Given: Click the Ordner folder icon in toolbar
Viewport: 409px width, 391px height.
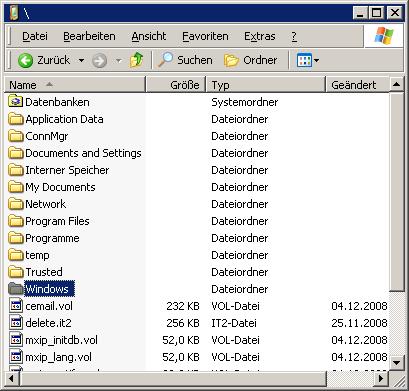Looking at the screenshot, I should pyautogui.click(x=231, y=61).
